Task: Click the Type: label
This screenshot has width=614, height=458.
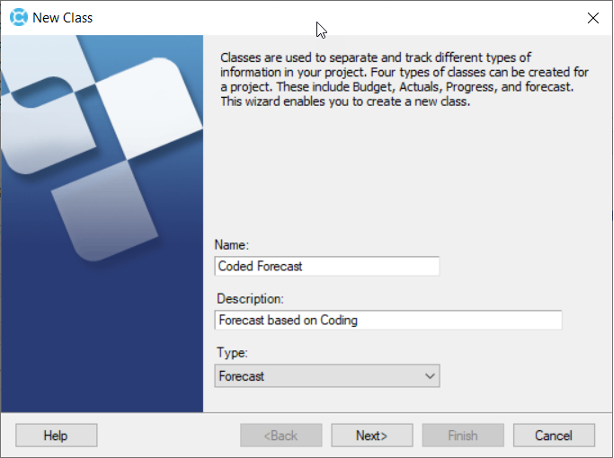Action: click(x=229, y=354)
